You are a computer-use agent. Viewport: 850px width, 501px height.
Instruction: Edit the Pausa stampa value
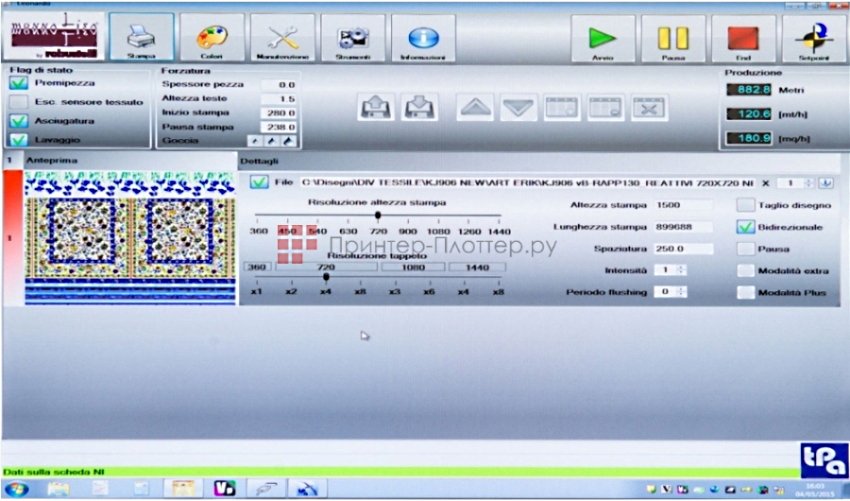(x=279, y=127)
